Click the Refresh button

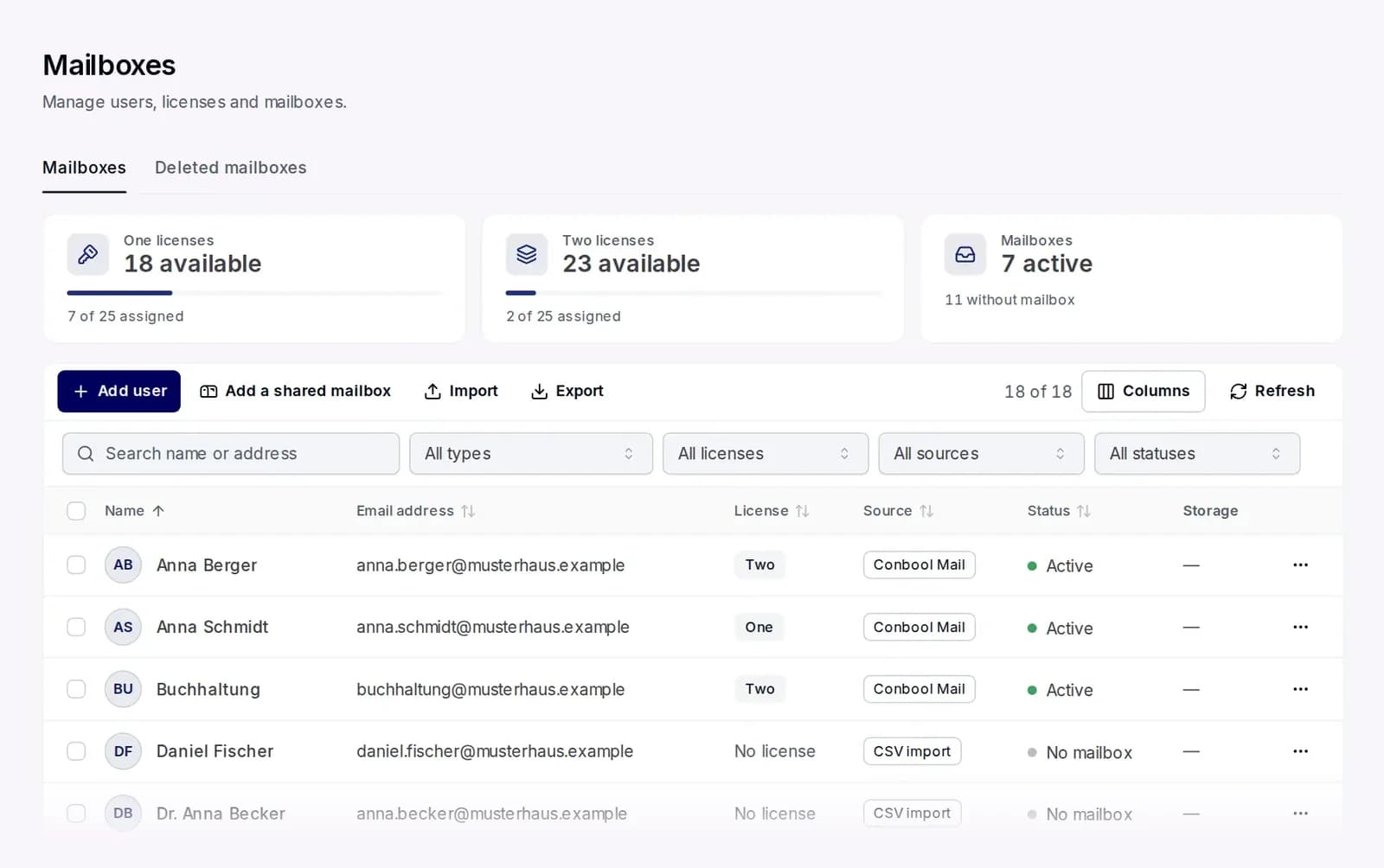(x=1272, y=392)
